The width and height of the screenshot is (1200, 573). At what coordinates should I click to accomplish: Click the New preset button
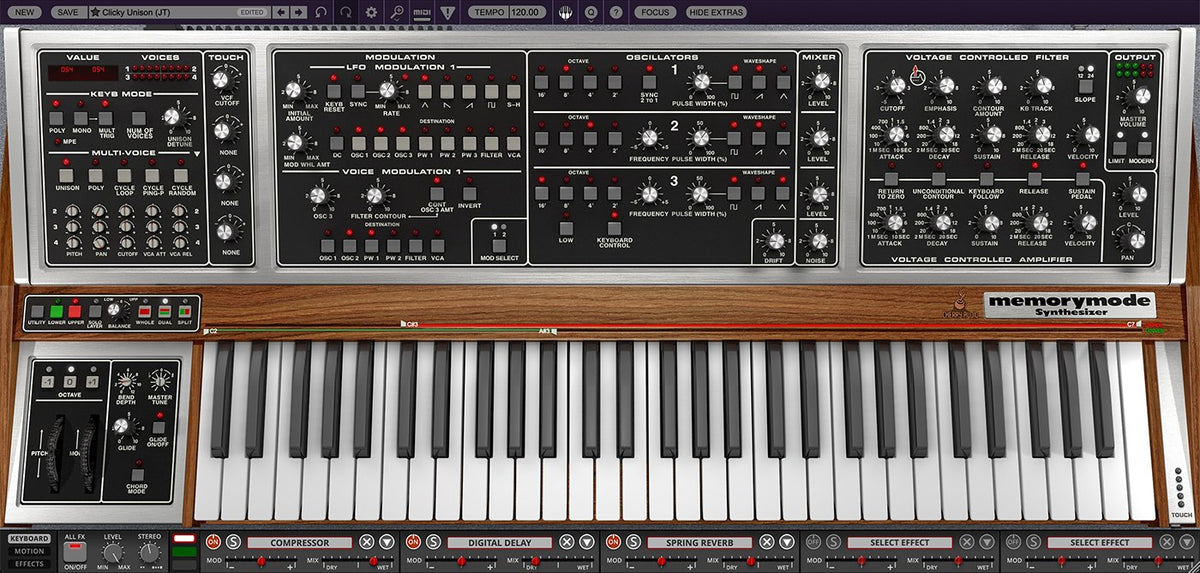(x=24, y=12)
